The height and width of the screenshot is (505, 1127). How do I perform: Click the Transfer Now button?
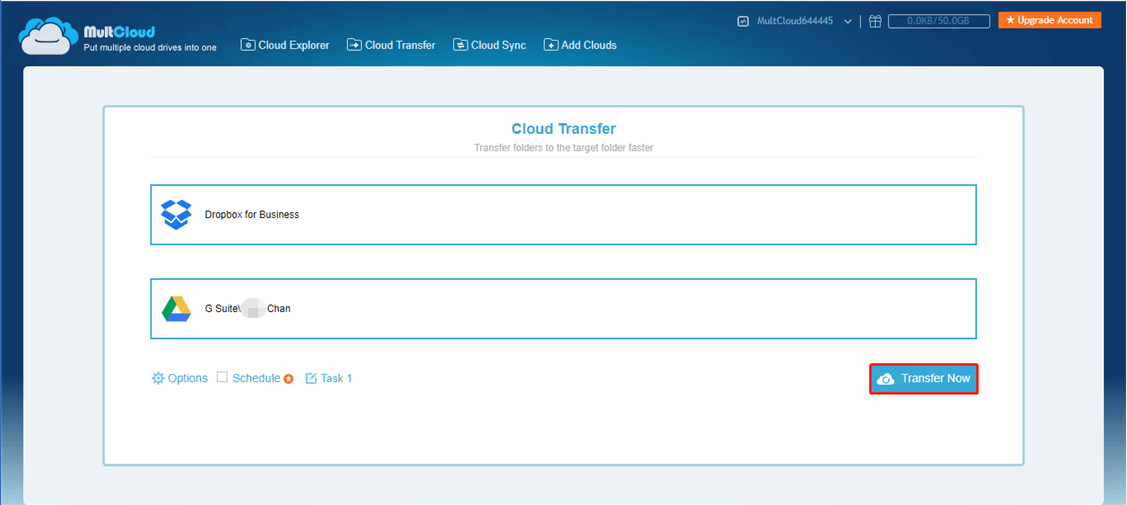(x=924, y=379)
